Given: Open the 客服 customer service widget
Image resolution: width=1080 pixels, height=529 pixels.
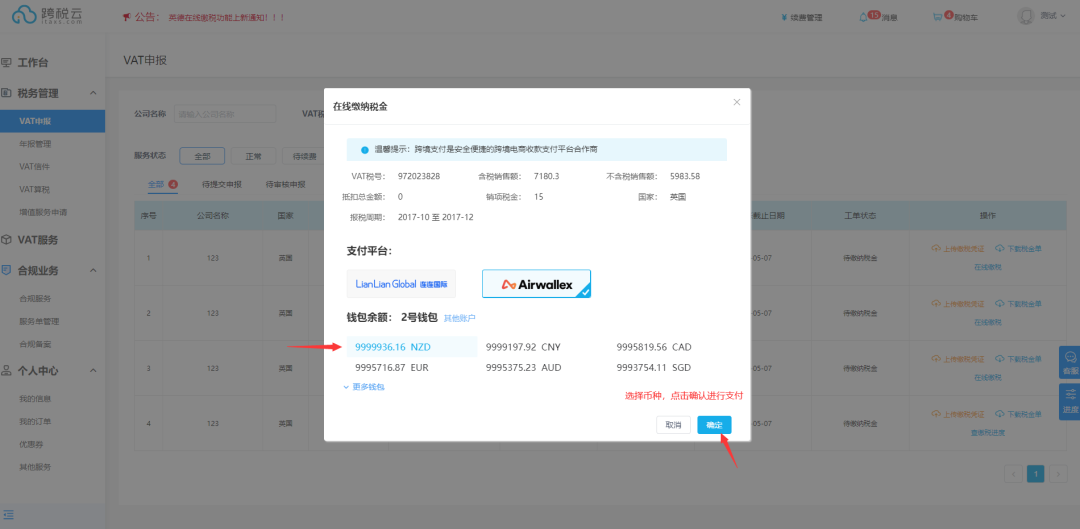Looking at the screenshot, I should (1070, 363).
